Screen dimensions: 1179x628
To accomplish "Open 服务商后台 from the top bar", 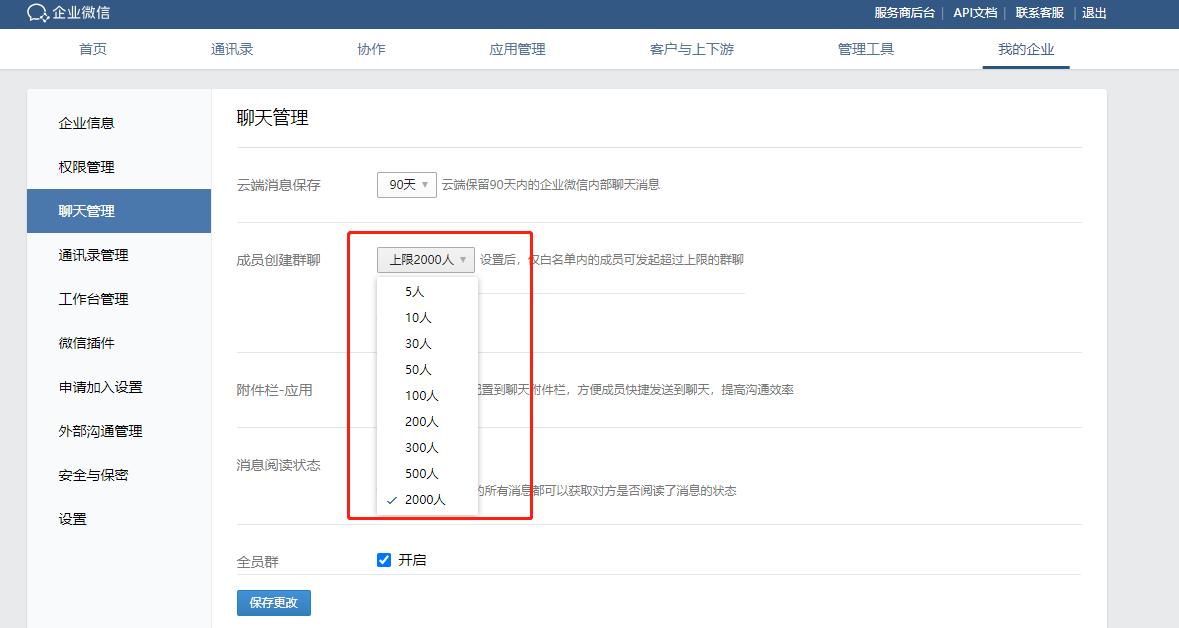I will point(903,13).
